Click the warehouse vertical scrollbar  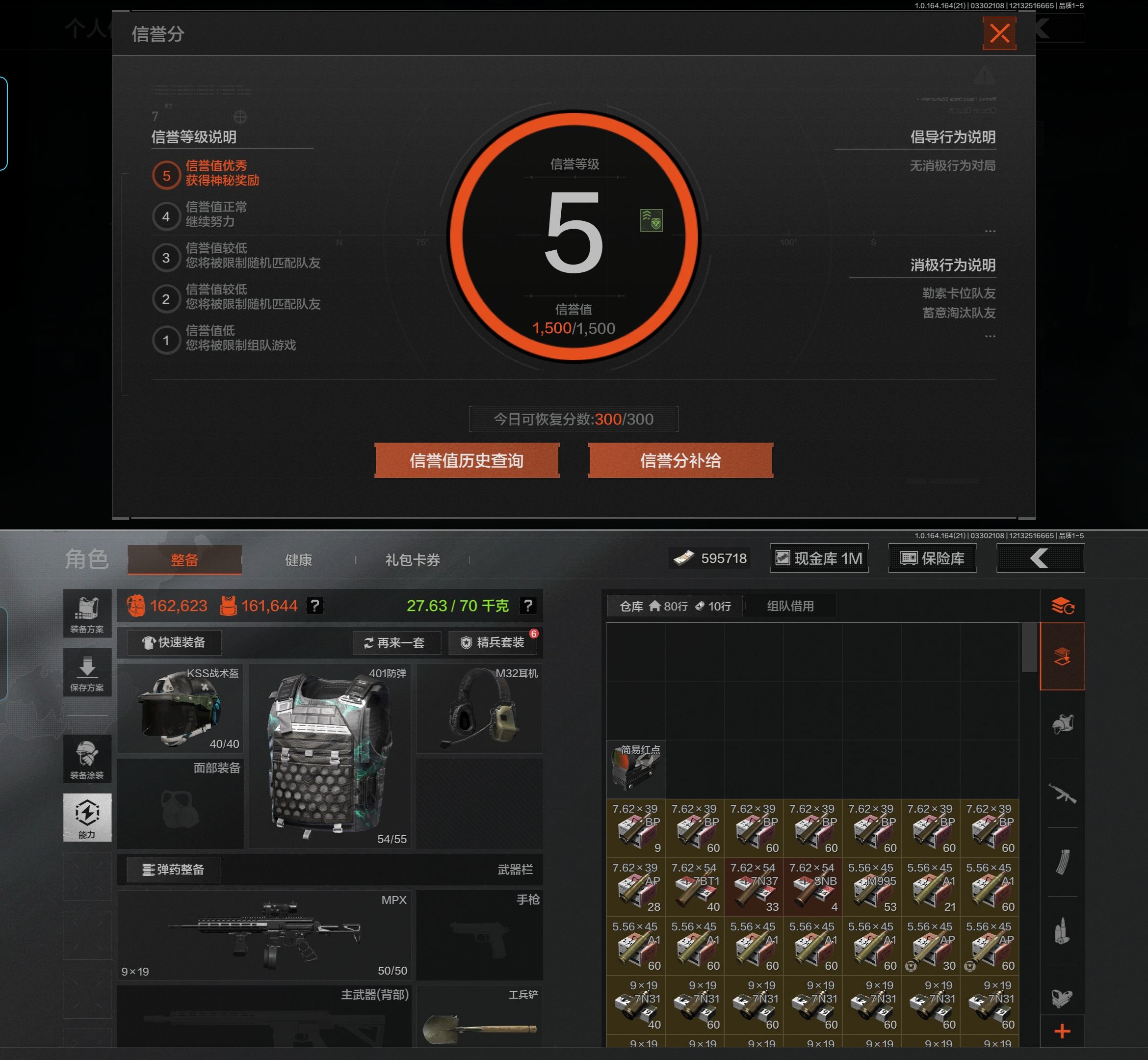[1029, 647]
